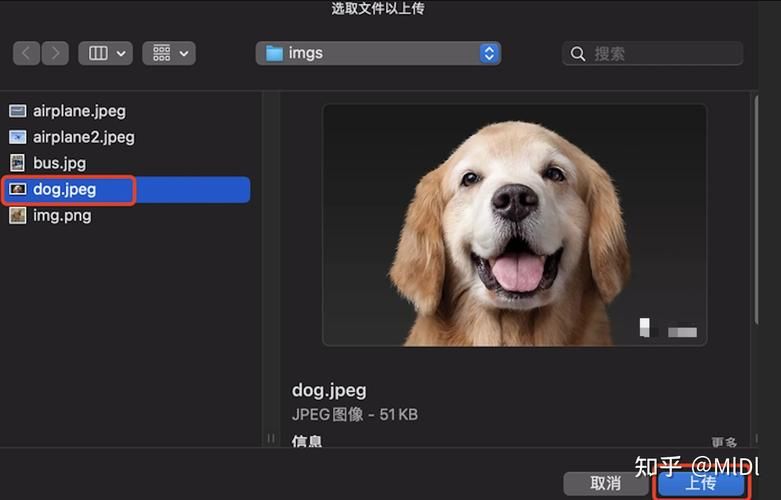Click the folder icon in imgs popup

pyautogui.click(x=274, y=53)
